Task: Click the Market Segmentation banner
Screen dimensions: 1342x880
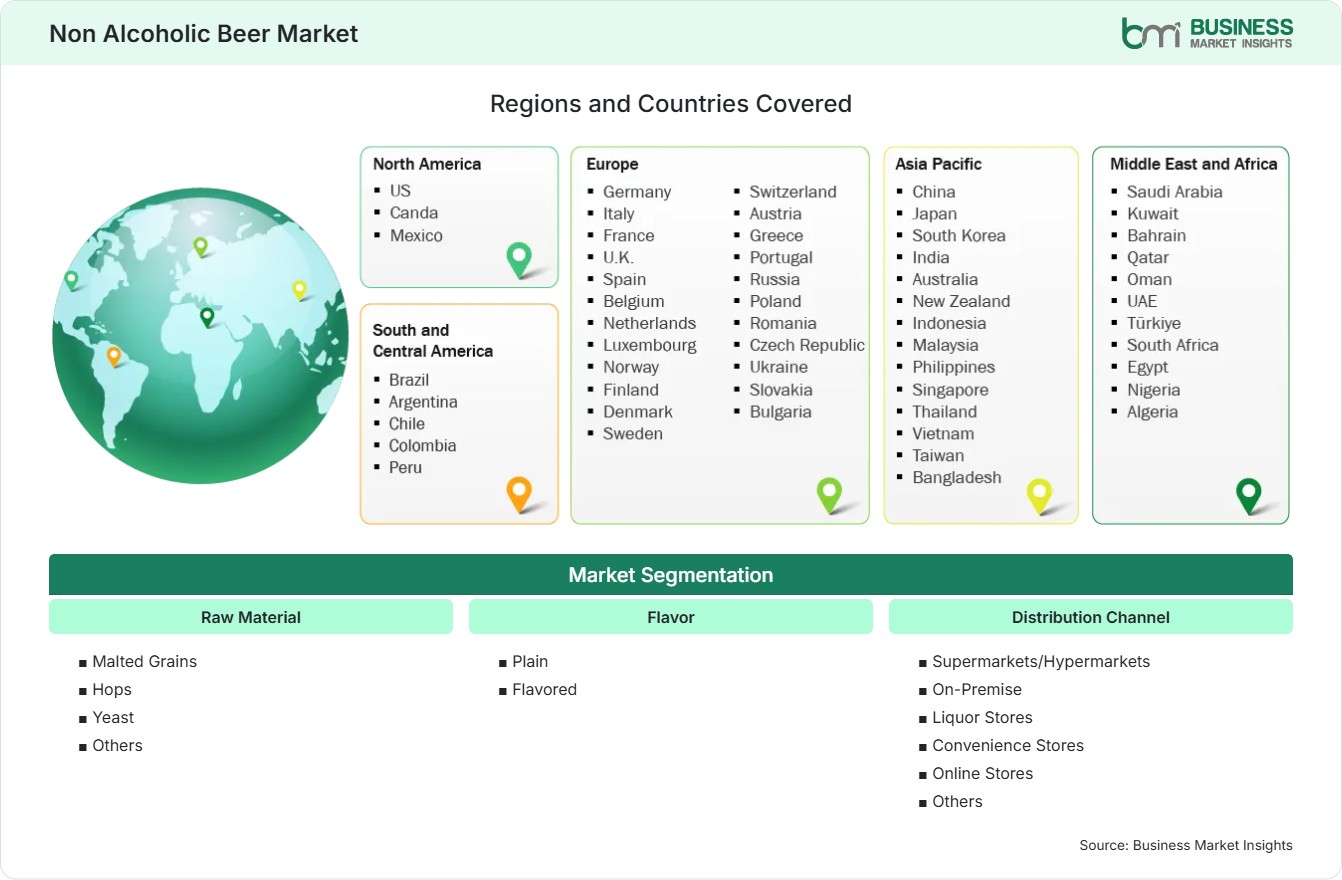Action: point(671,575)
